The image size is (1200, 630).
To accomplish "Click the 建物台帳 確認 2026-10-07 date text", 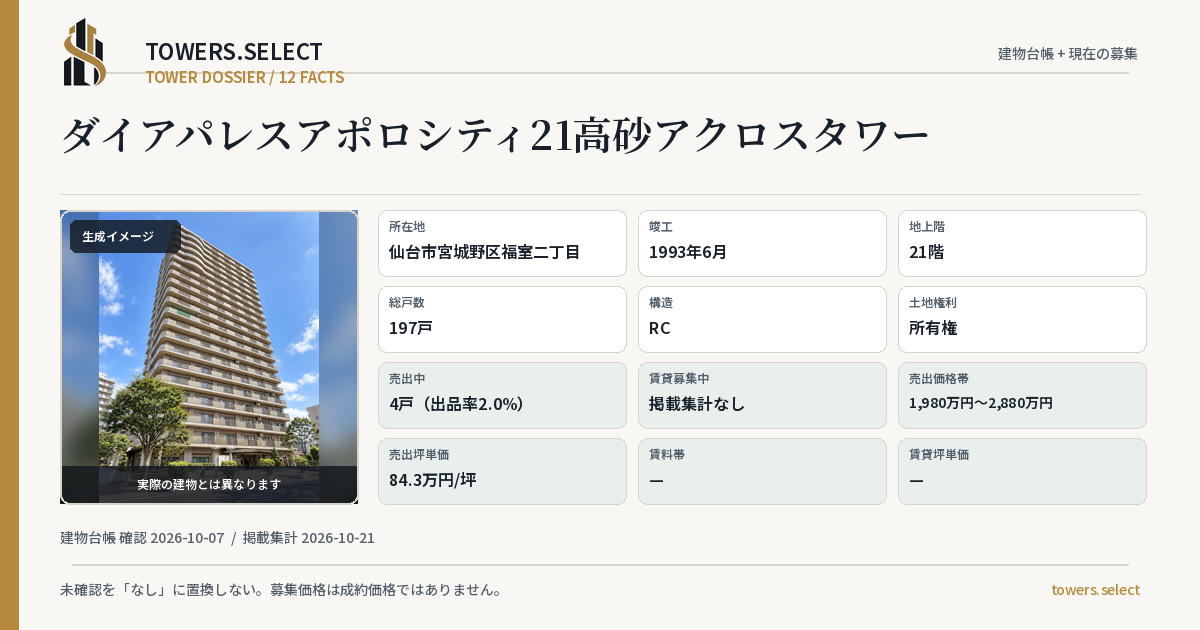I will pyautogui.click(x=142, y=538).
